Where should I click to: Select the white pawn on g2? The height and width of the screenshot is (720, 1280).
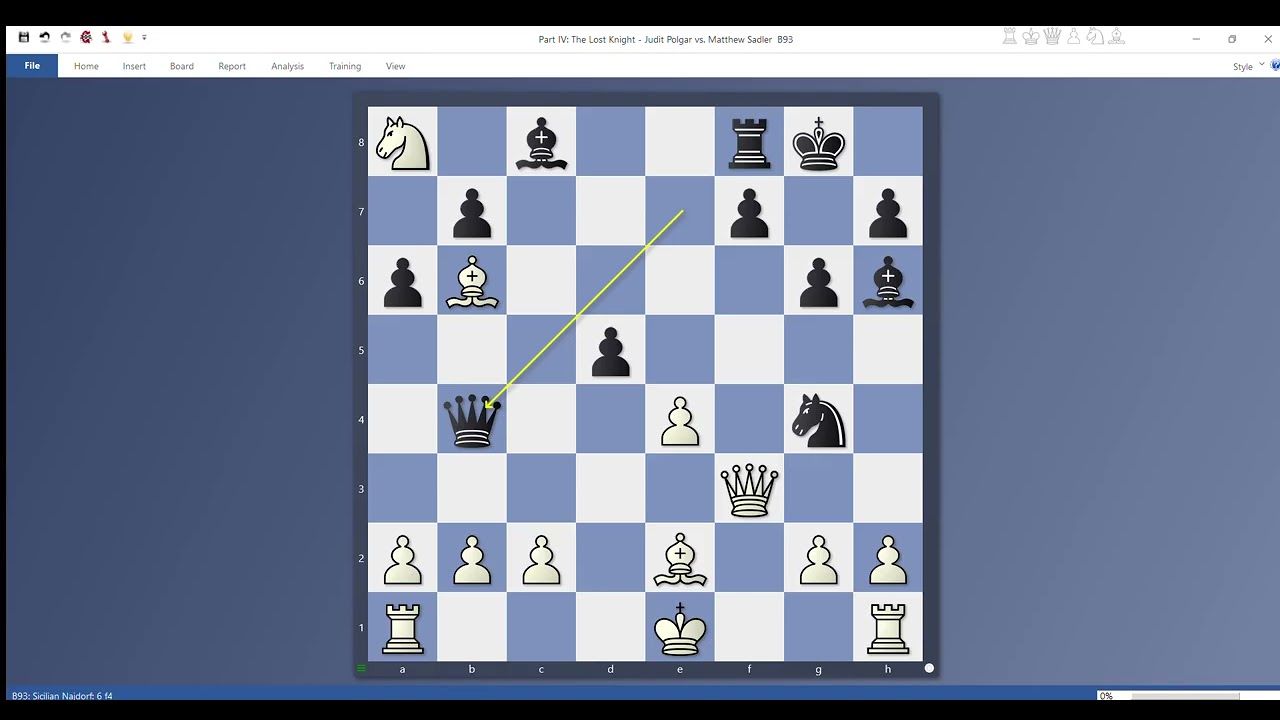pyautogui.click(x=819, y=558)
